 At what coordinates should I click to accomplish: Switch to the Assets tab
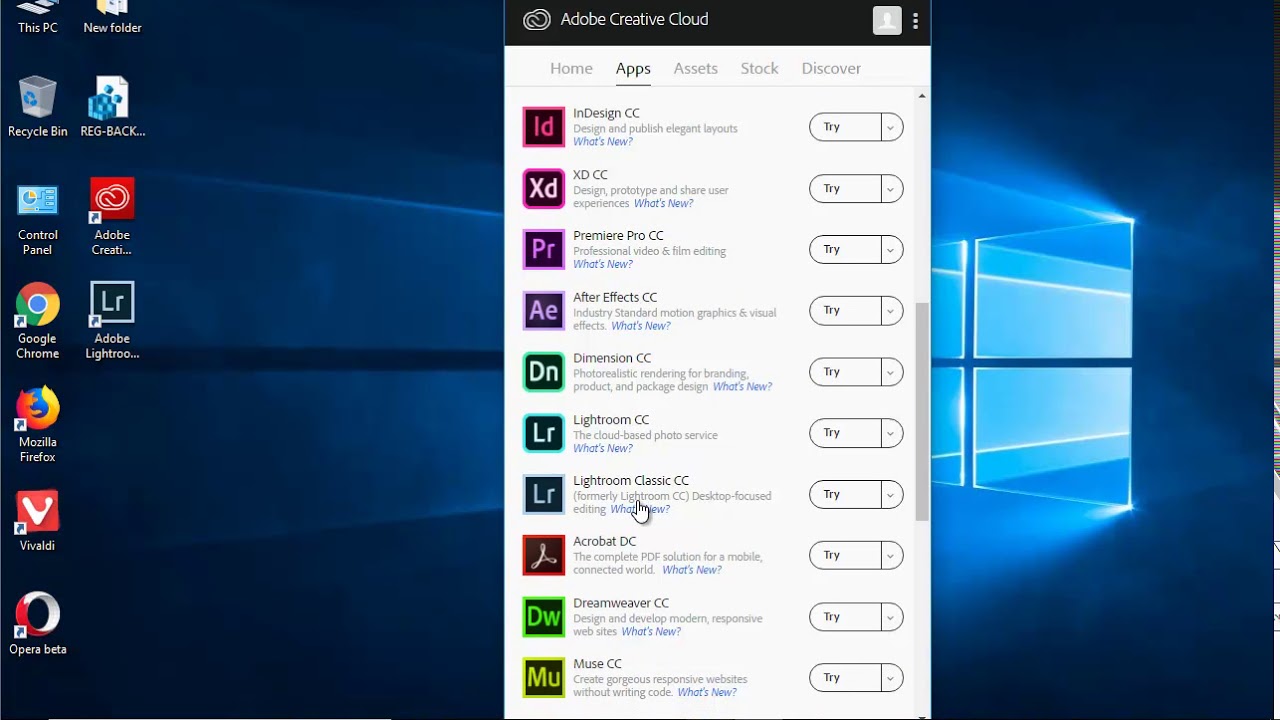[x=695, y=68]
